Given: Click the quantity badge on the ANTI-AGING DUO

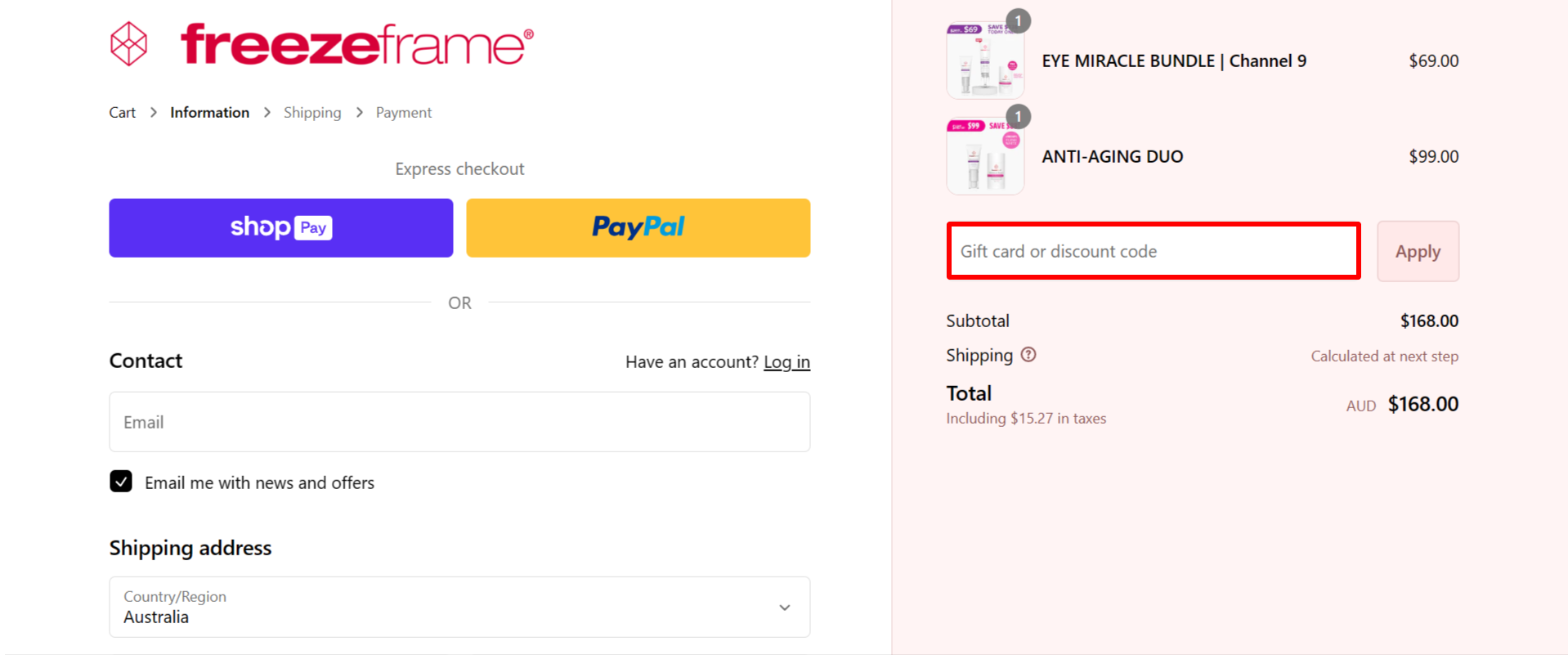Looking at the screenshot, I should [x=1018, y=116].
